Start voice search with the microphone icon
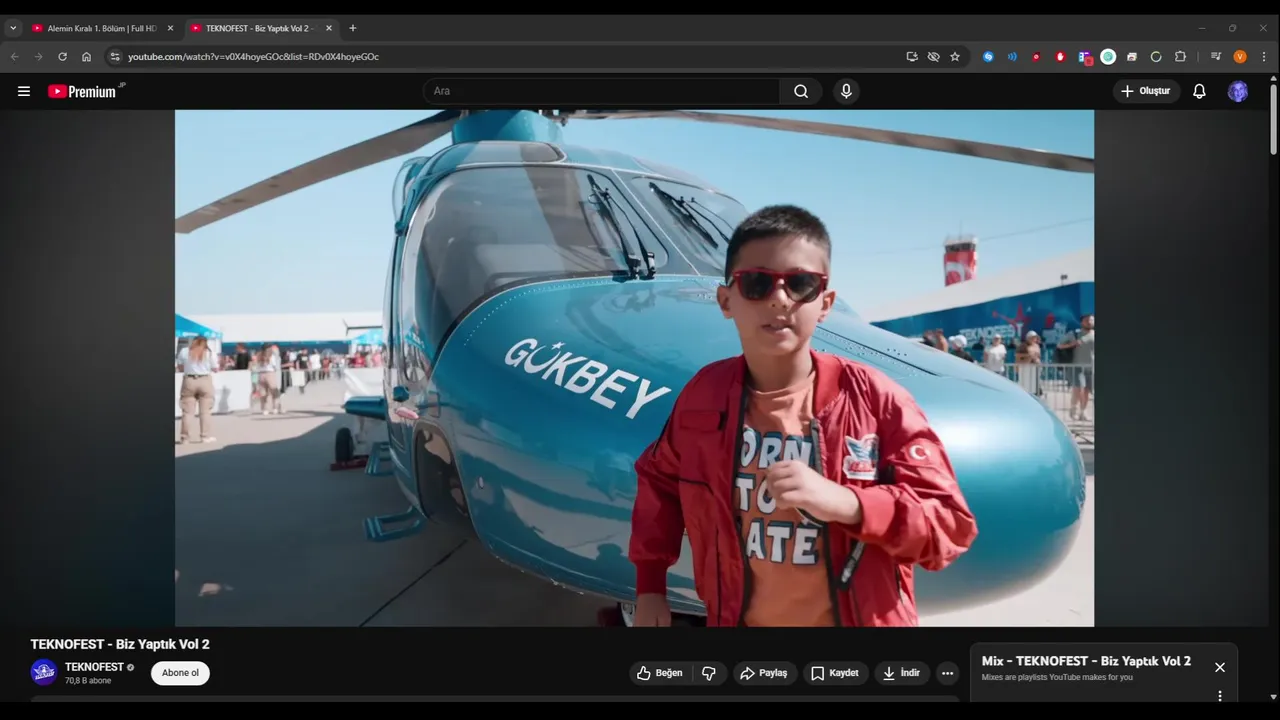Screen dimensions: 1280x720 (846, 91)
